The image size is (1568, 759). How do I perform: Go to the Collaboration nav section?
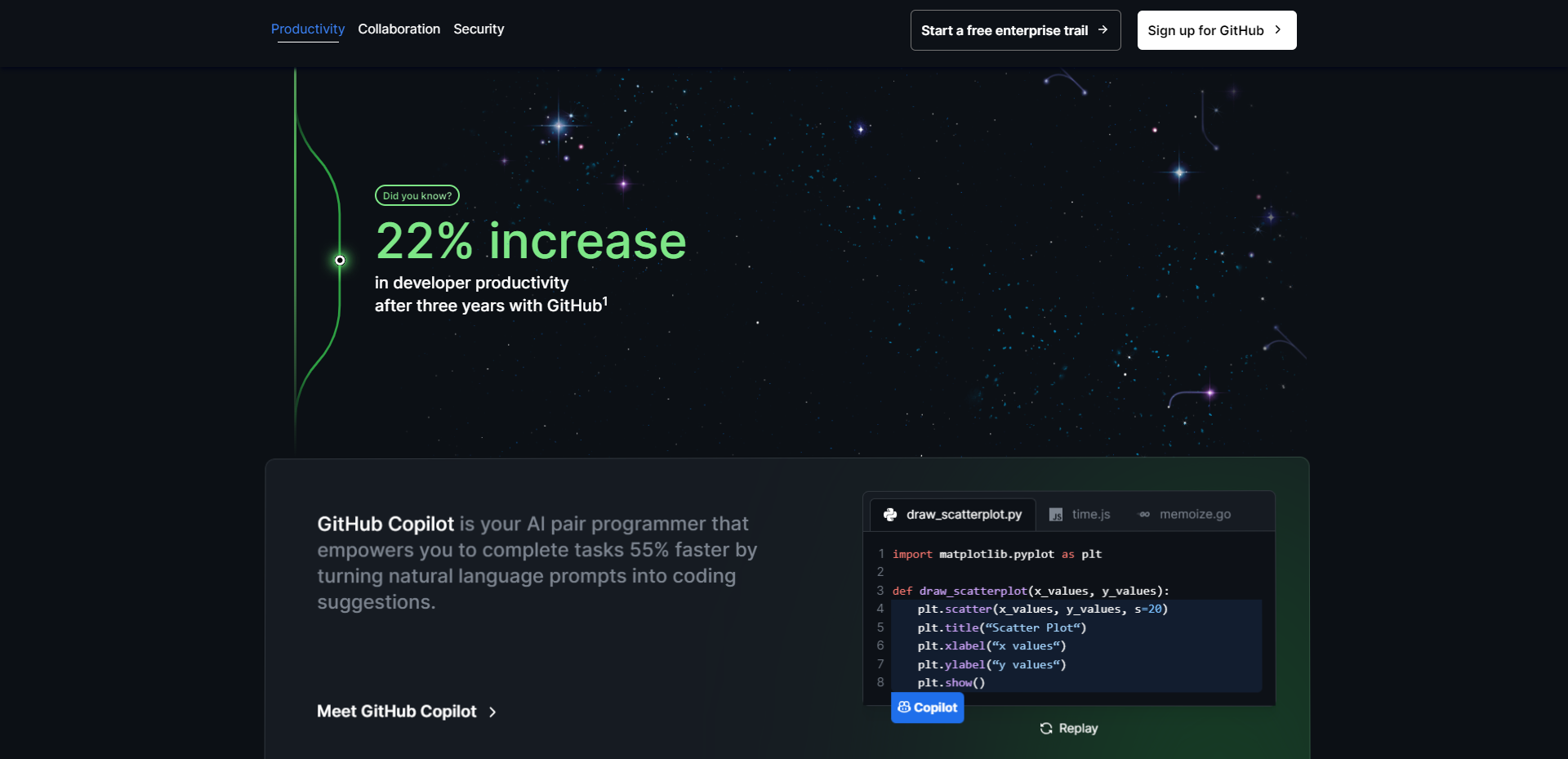coord(399,29)
